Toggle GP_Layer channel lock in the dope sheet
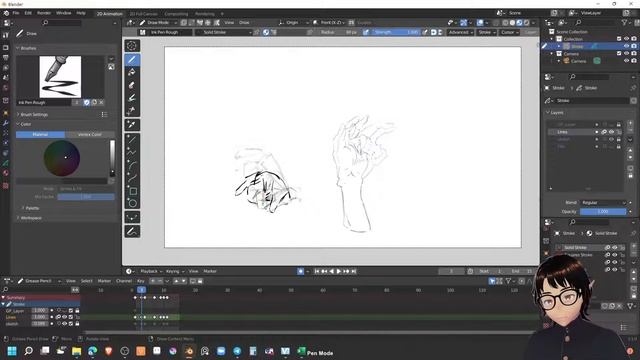Screen dimensions: 640x360 click(77, 311)
